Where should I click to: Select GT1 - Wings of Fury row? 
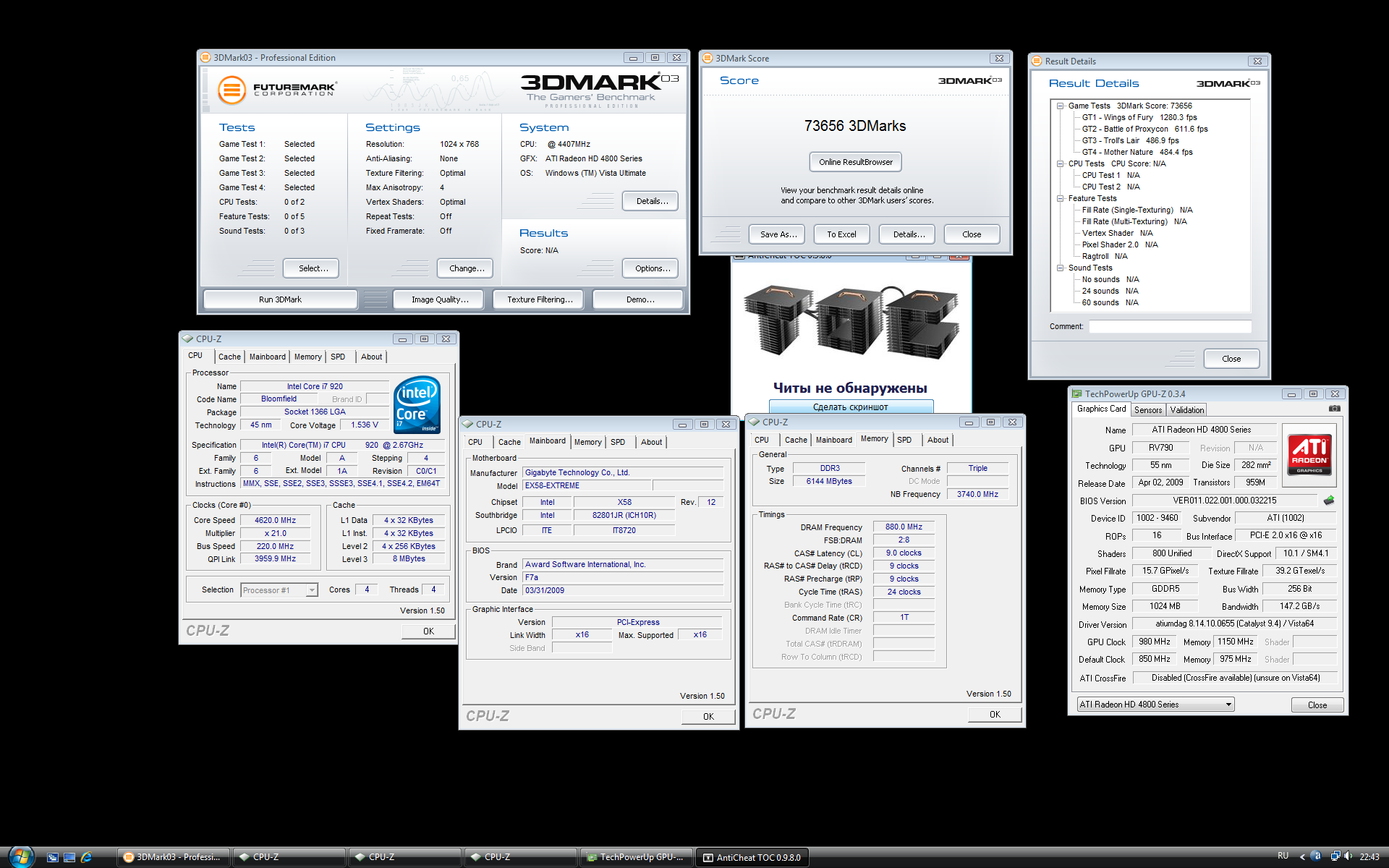pyautogui.click(x=1139, y=117)
